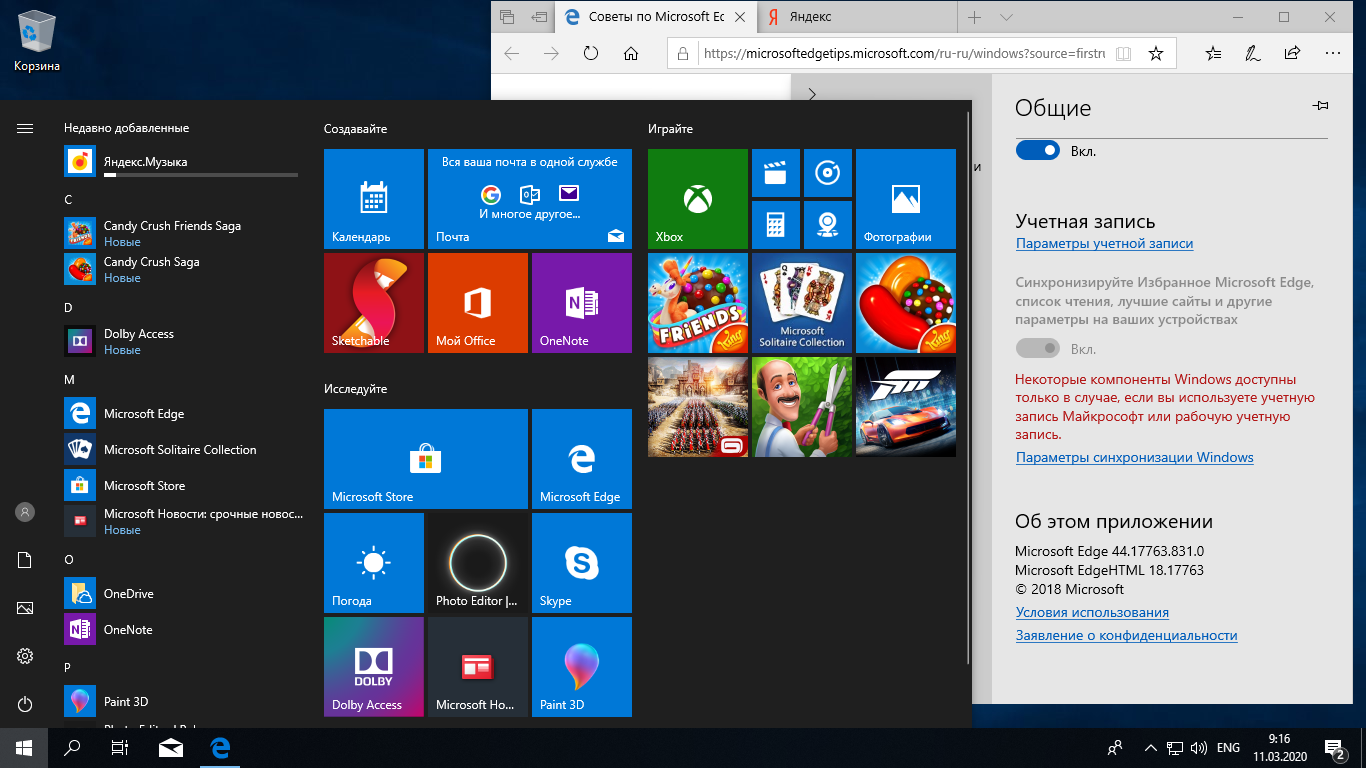Open the Dolby Access tile
The width and height of the screenshot is (1366, 768).
point(374,667)
